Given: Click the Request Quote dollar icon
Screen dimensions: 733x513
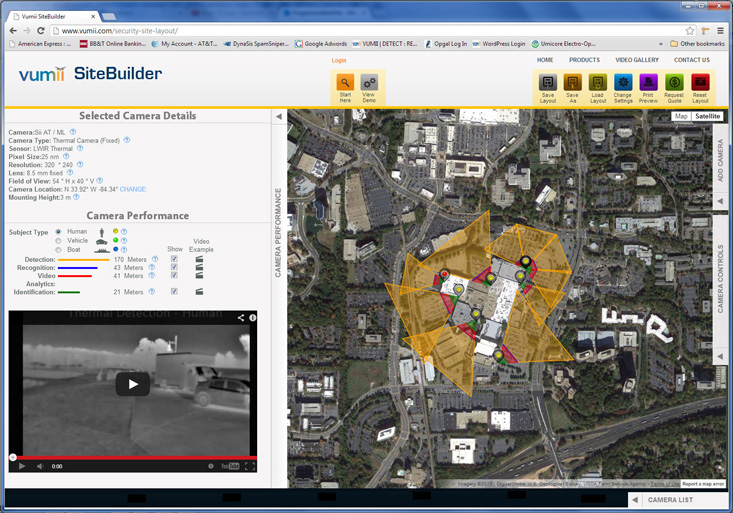Looking at the screenshot, I should click(x=674, y=83).
